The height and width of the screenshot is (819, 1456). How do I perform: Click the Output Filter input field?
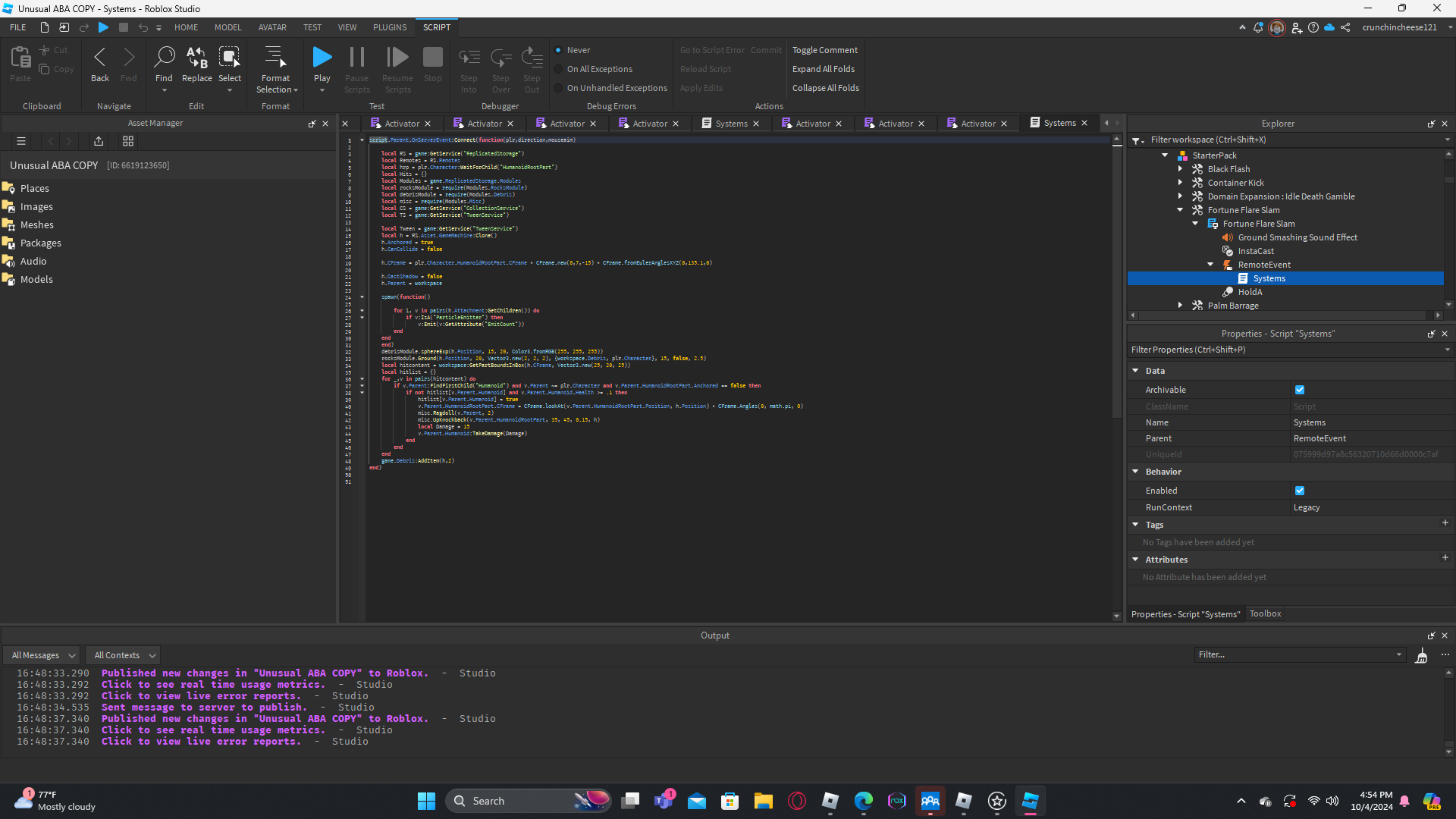click(1300, 655)
